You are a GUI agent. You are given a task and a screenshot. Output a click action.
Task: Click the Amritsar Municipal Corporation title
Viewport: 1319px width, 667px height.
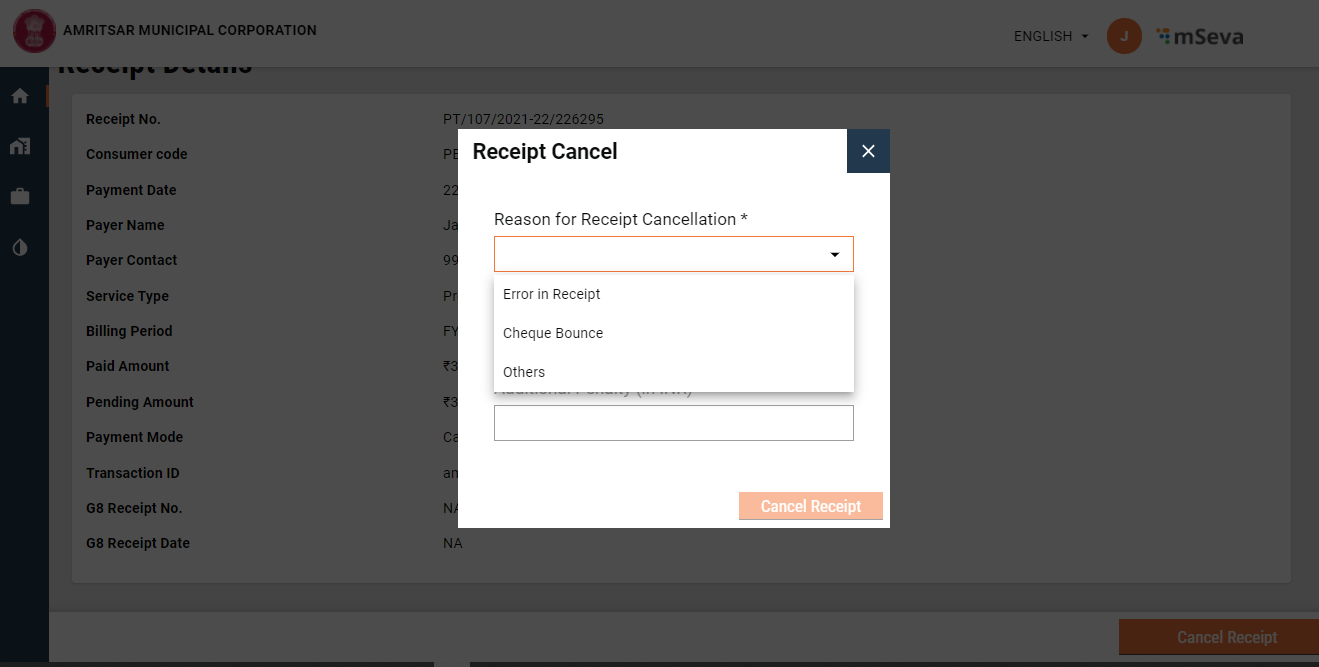(190, 31)
